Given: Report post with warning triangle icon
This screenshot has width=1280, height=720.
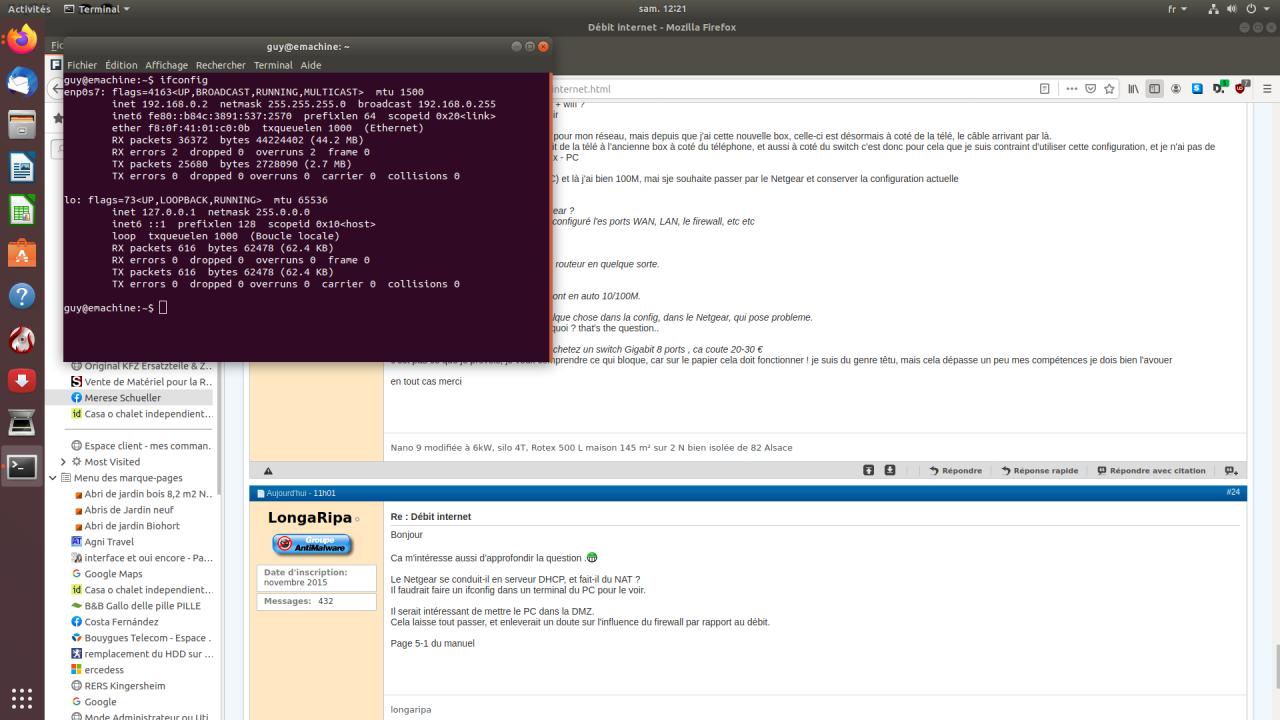Looking at the screenshot, I should tap(268, 471).
